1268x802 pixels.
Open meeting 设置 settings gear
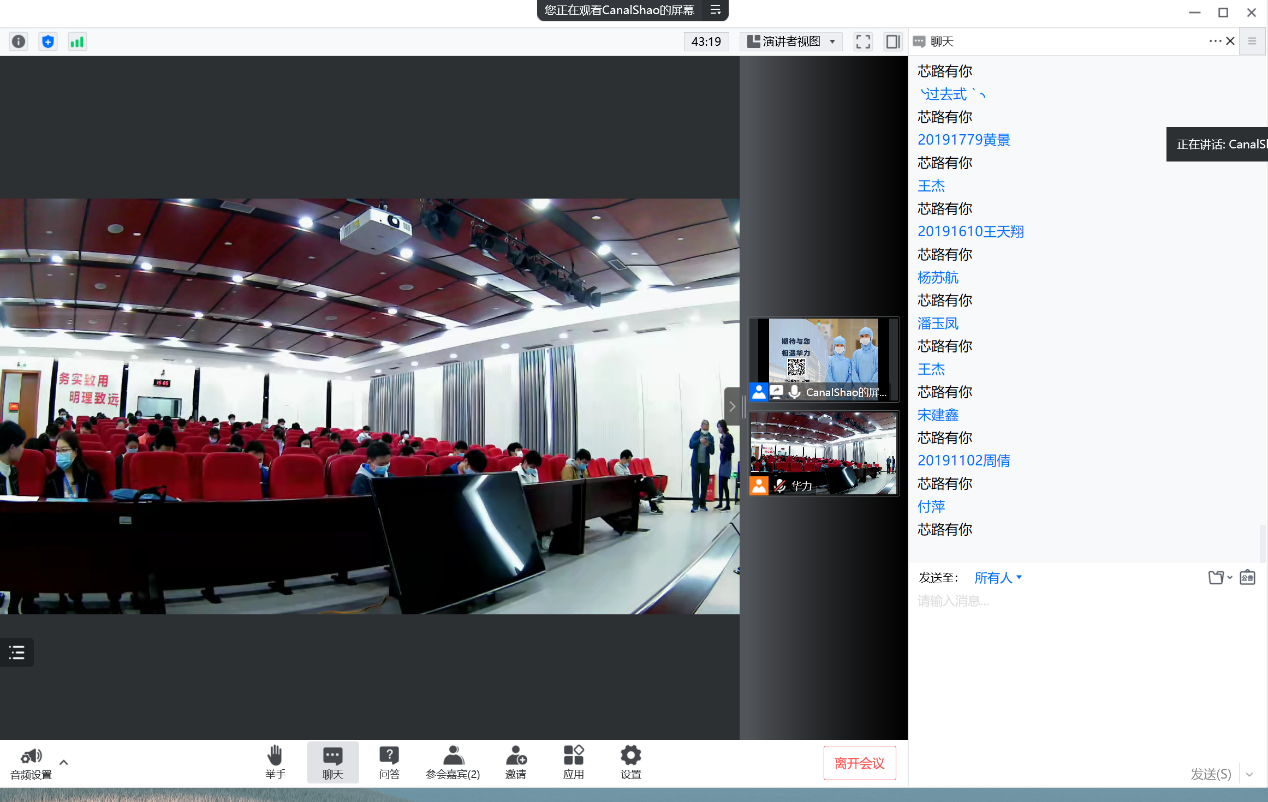tap(630, 762)
